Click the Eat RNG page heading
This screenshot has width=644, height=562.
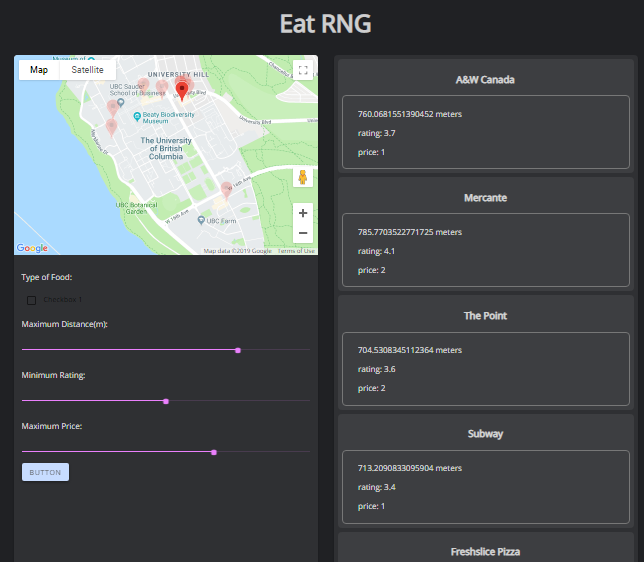coord(326,23)
